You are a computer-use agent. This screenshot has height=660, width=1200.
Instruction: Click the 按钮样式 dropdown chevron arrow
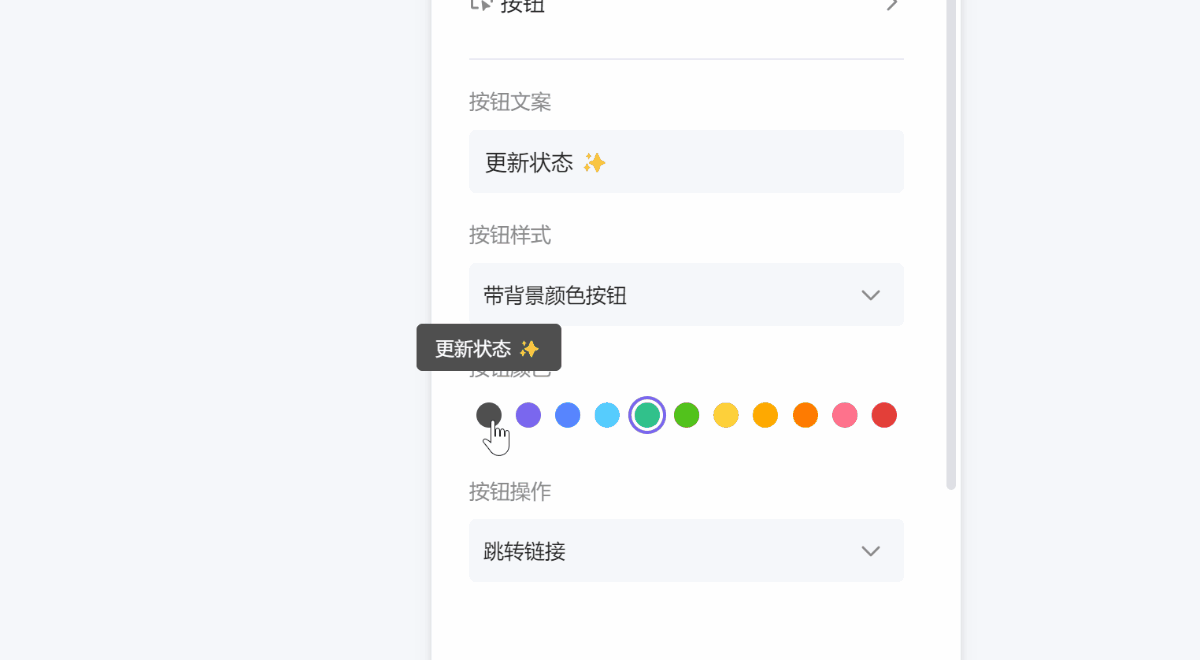pos(870,294)
